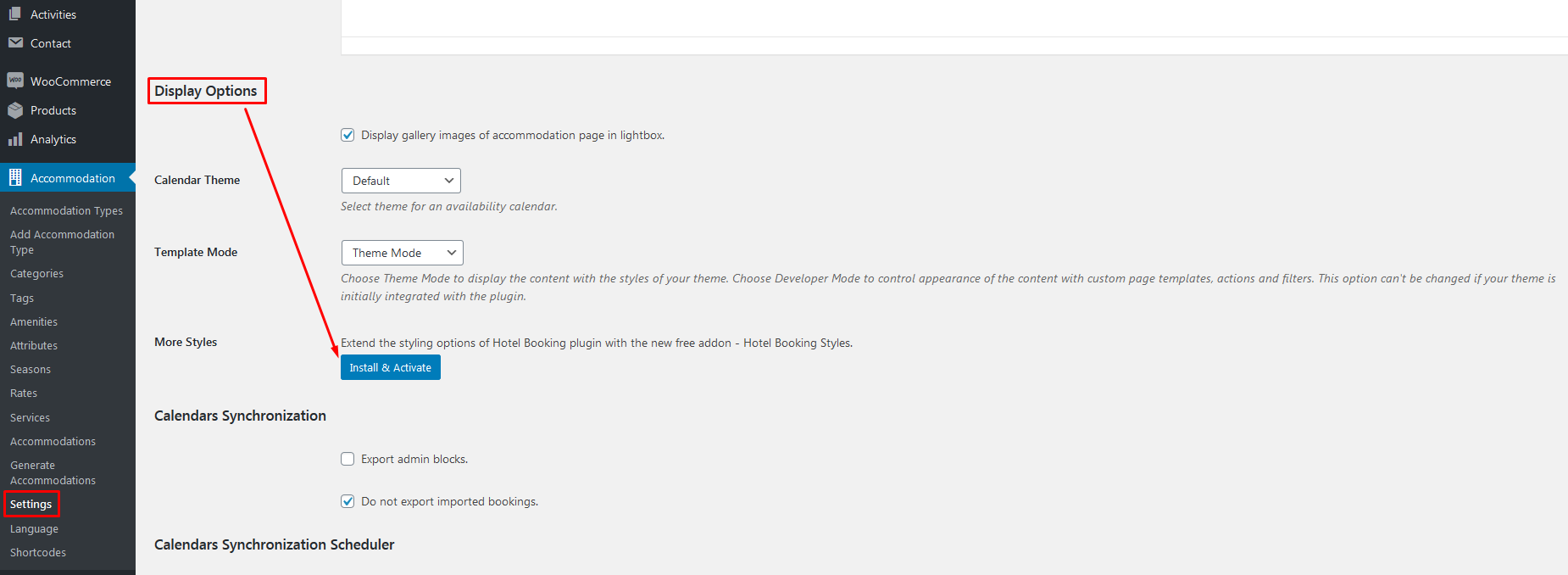Go to the Shortcodes page
Viewport: 1568px width, 575px height.
tap(38, 552)
